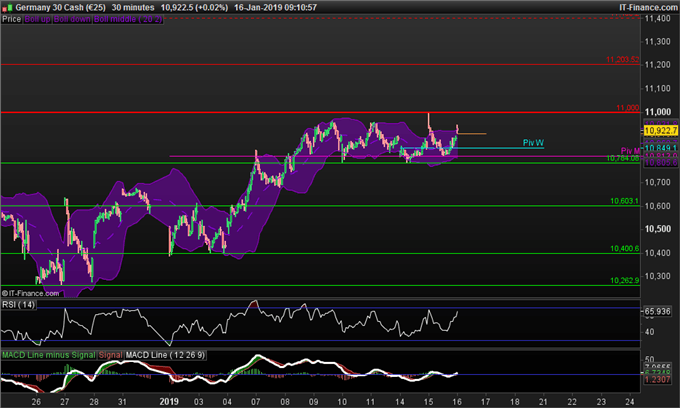Click the 24 date marker on time axis
The height and width of the screenshot is (408, 680).
630,402
